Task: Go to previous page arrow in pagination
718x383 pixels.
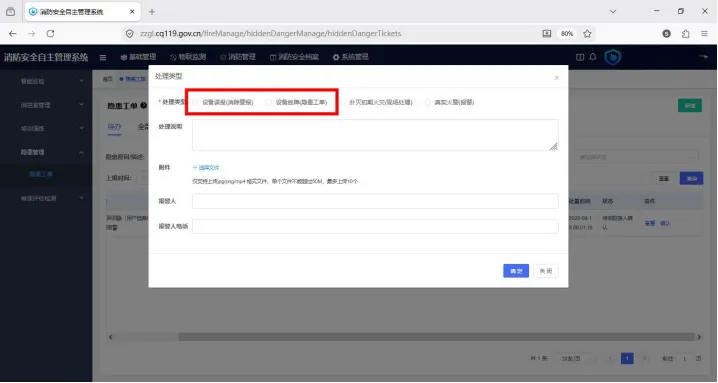Action: tap(610, 358)
